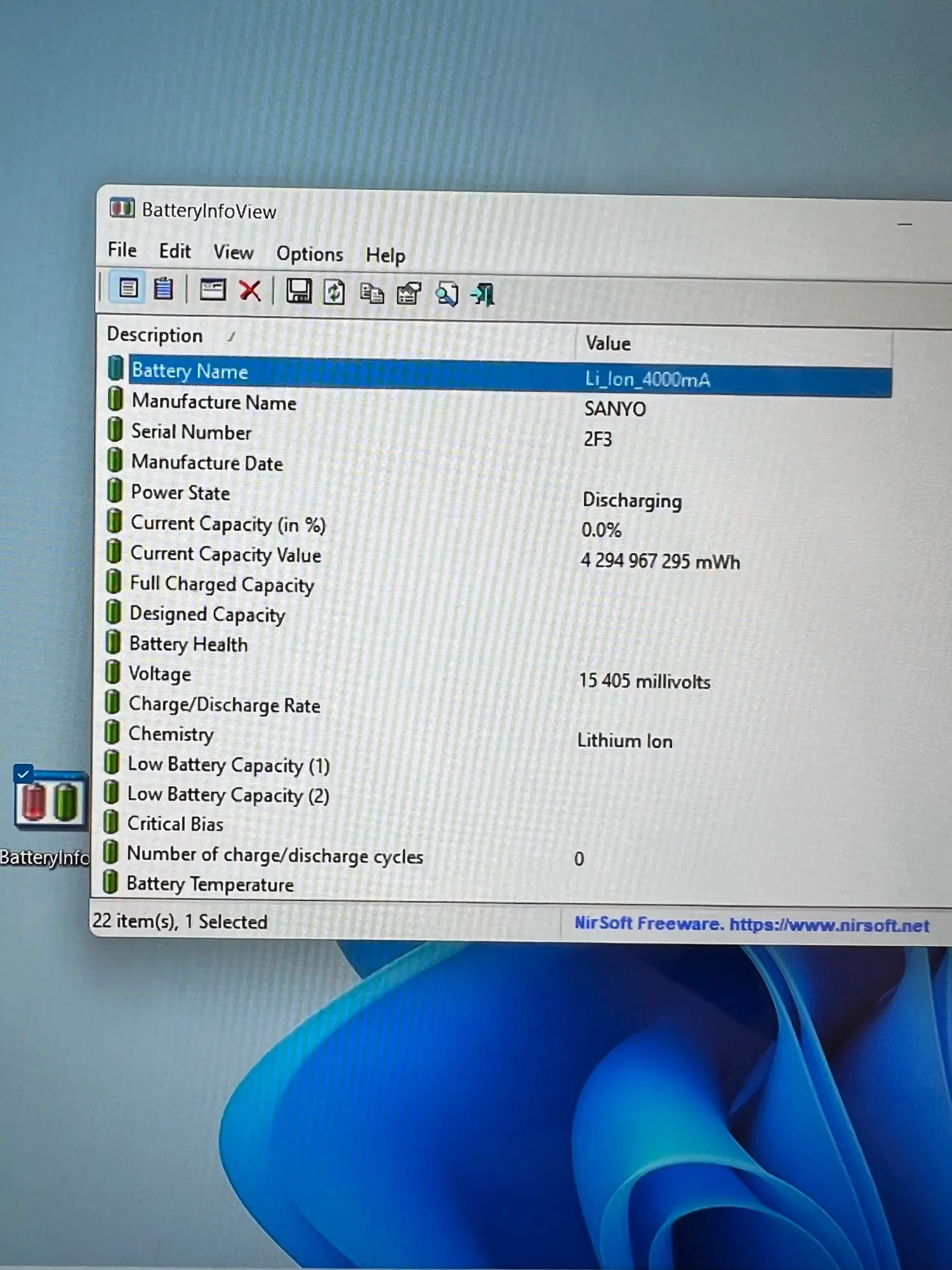
Task: Open the Edit menu
Action: tap(175, 251)
